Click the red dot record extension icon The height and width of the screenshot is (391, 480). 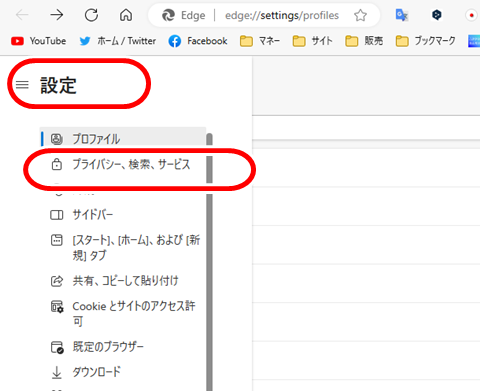pos(471,15)
